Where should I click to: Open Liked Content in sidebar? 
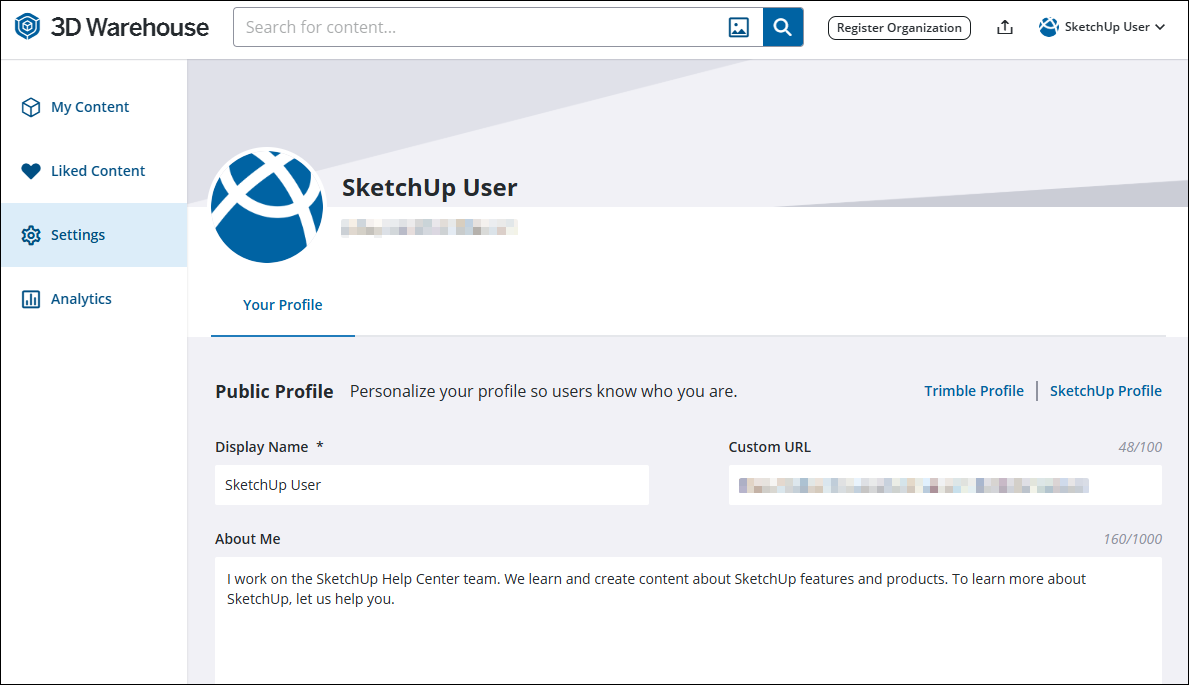pyautogui.click(x=94, y=171)
